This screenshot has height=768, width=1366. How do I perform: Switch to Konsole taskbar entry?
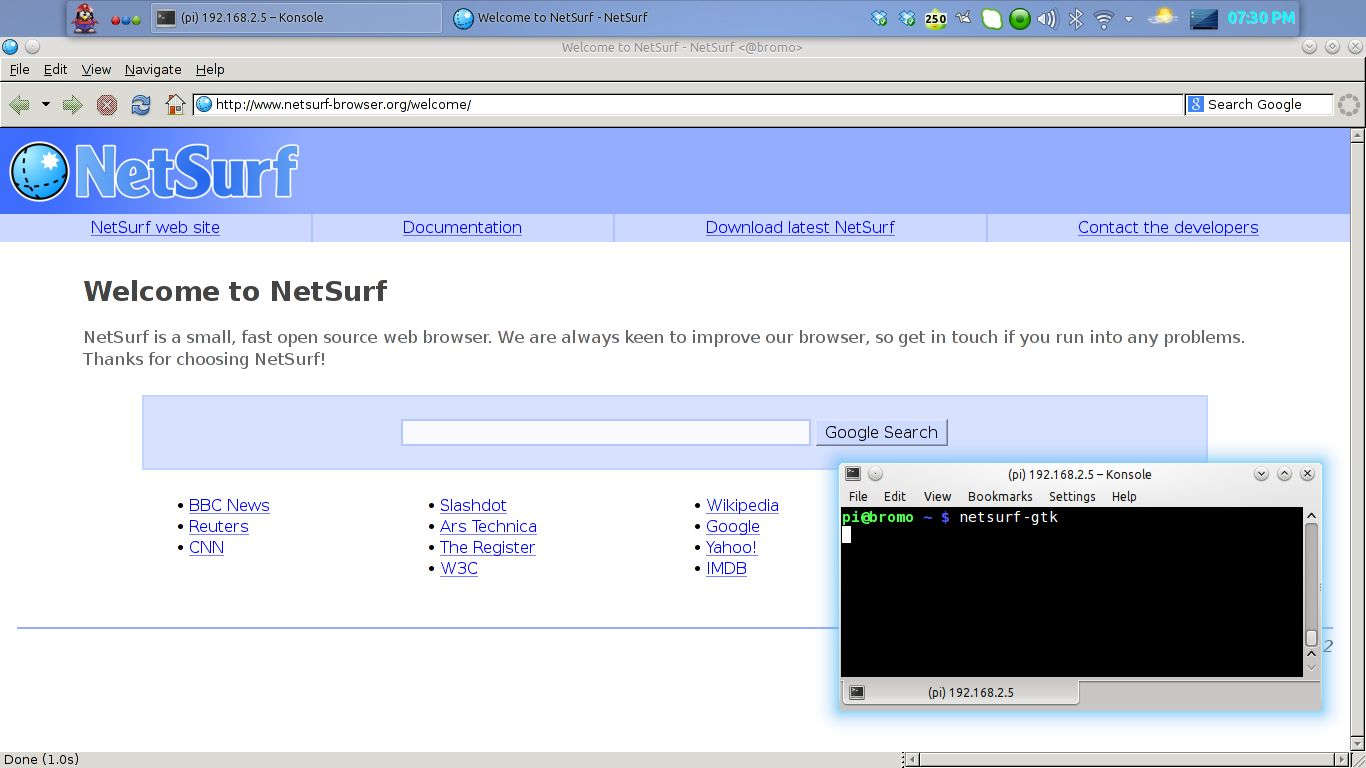296,18
